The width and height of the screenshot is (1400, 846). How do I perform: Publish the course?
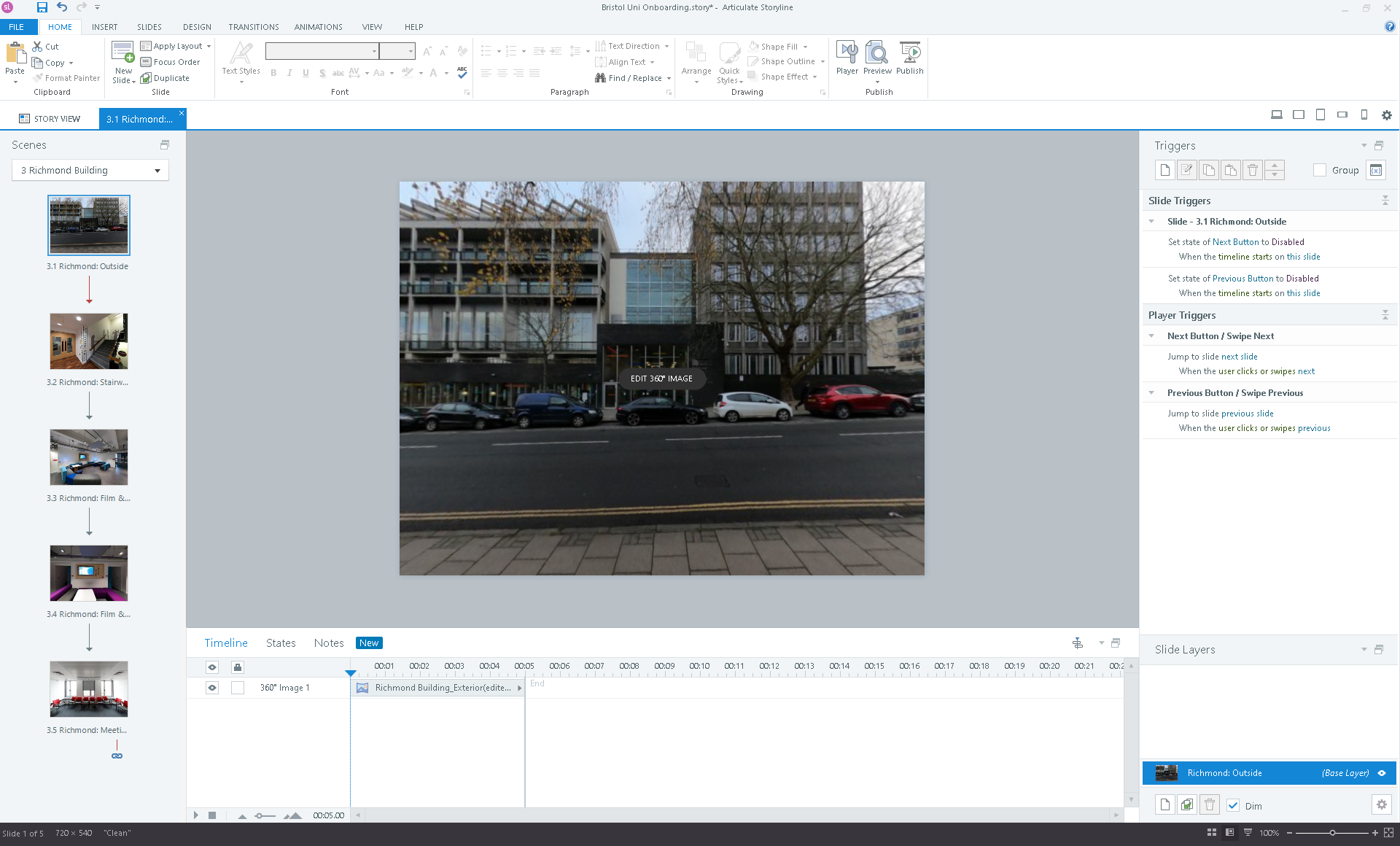(910, 58)
